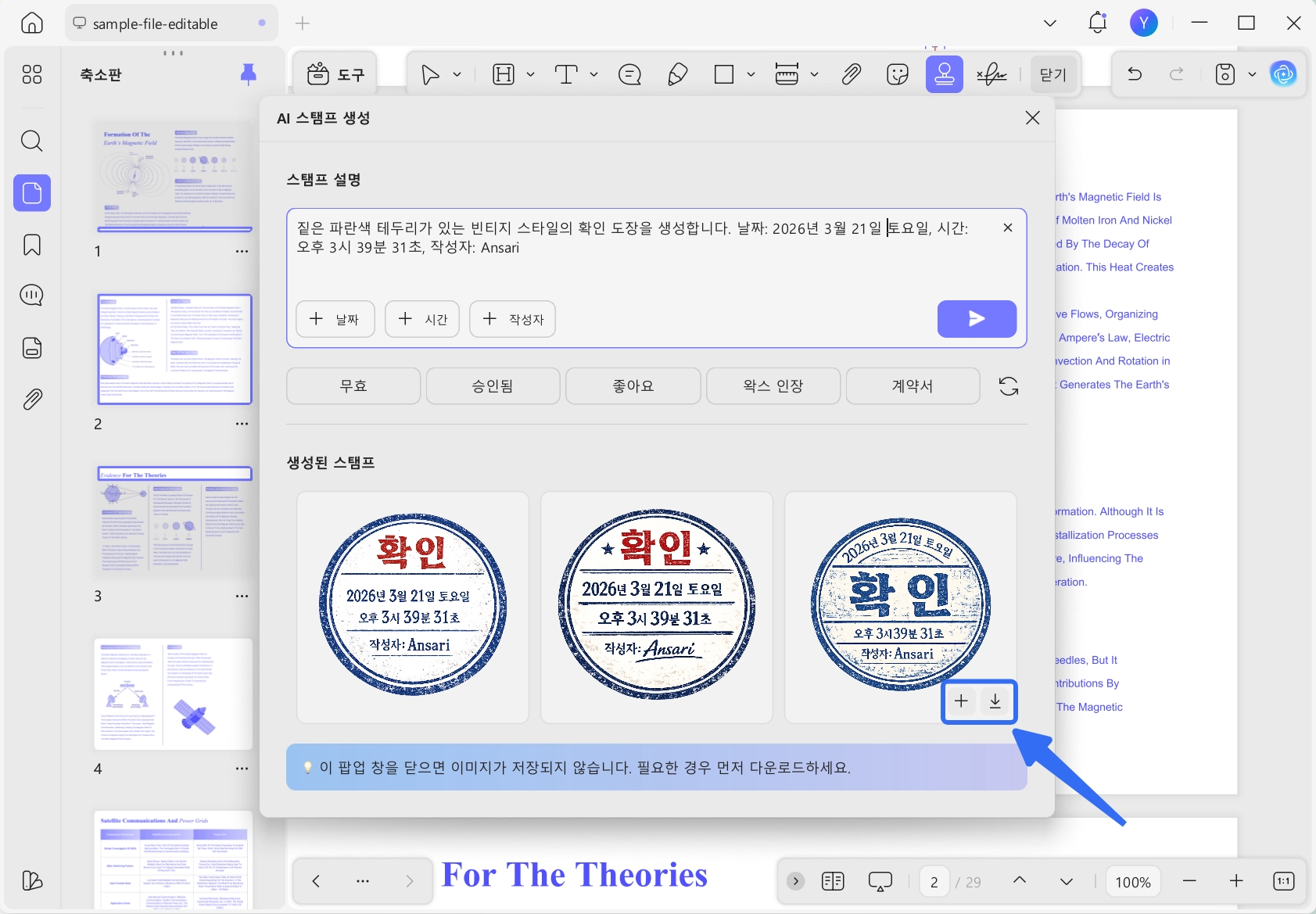
Task: Select the second generated starred 확인 stamp
Action: (657, 607)
